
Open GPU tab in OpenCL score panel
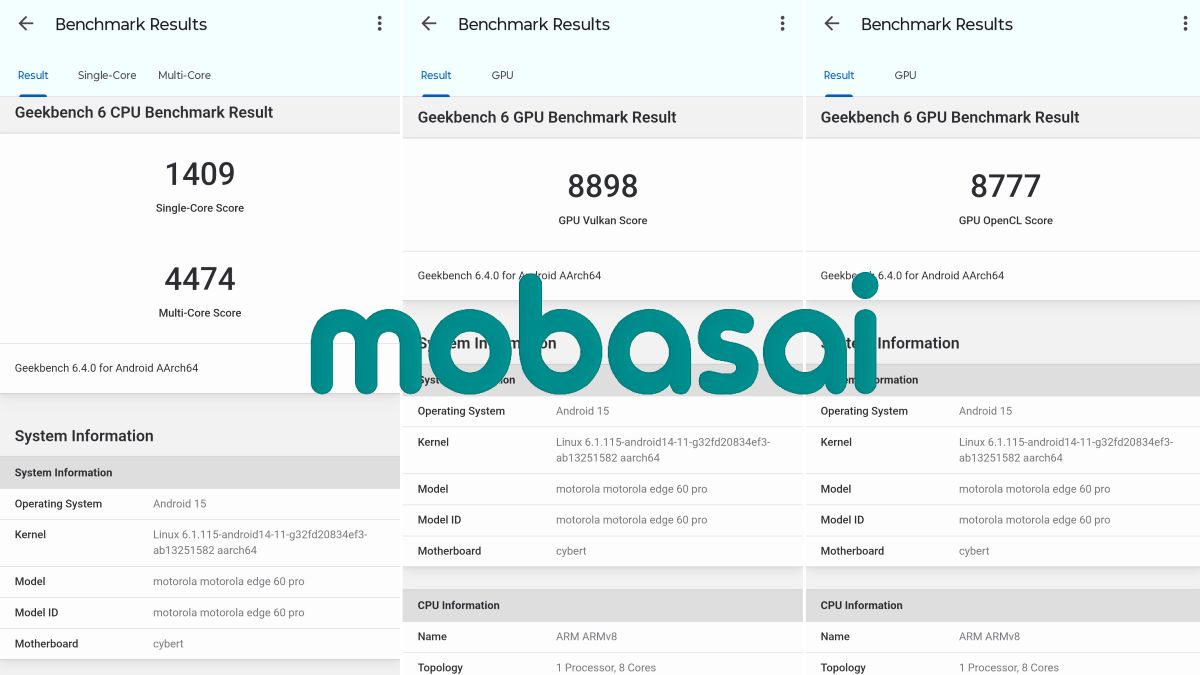point(905,75)
